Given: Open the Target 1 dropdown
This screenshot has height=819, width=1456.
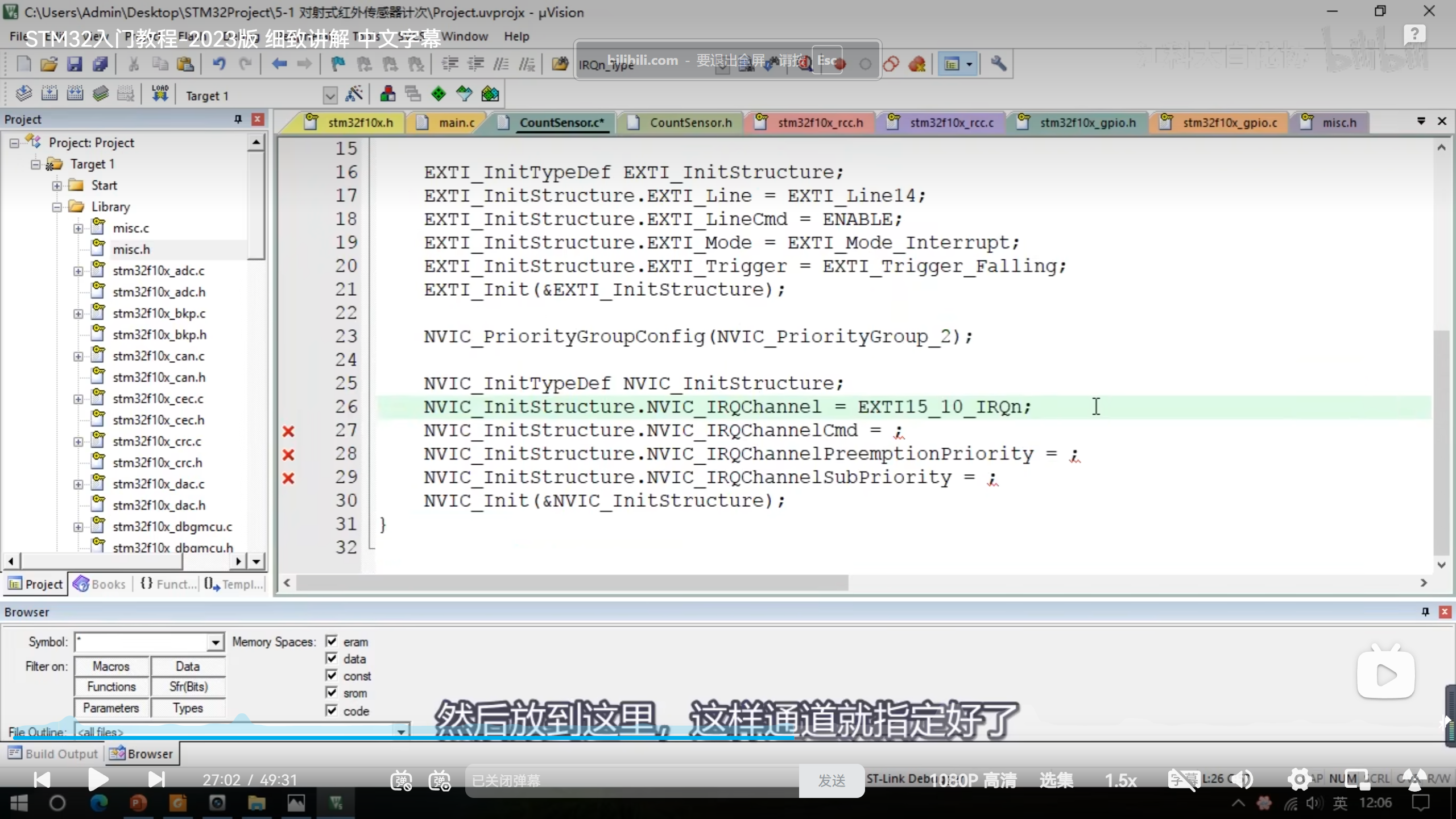Looking at the screenshot, I should point(330,96).
